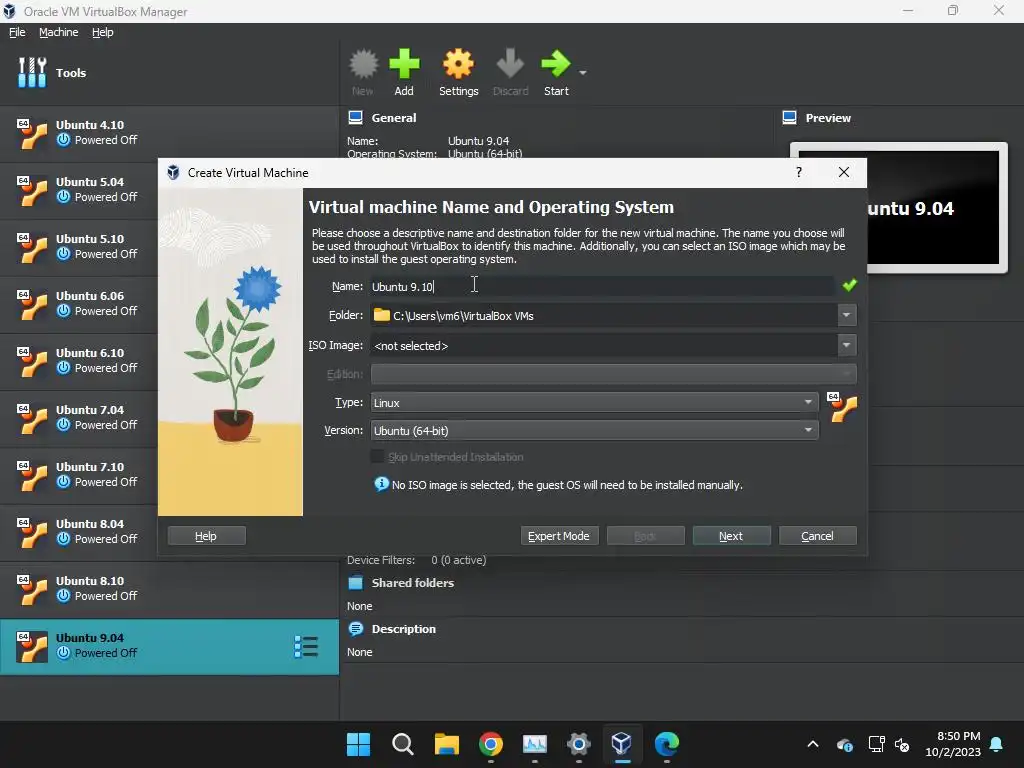Click the question mark help icon in dialog title
Image resolution: width=1024 pixels, height=768 pixels.
[799, 172]
